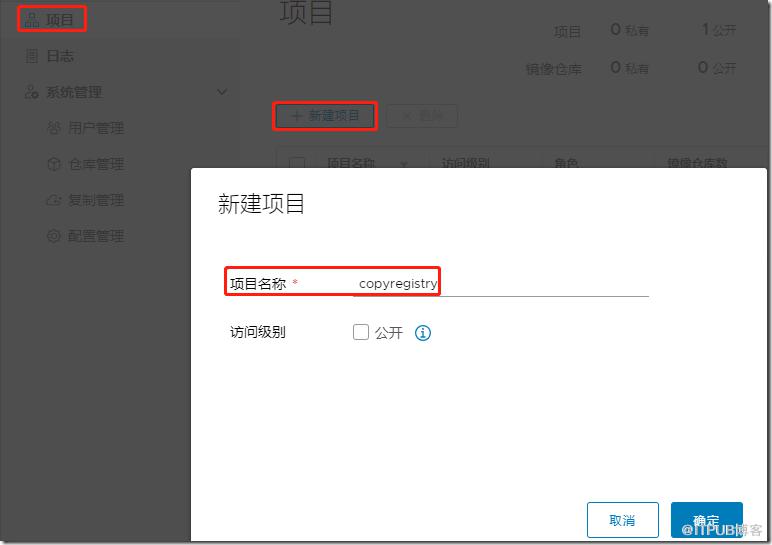Screen dimensions: 772x545
Task: Click the info icon next to 公开
Action: (422, 333)
